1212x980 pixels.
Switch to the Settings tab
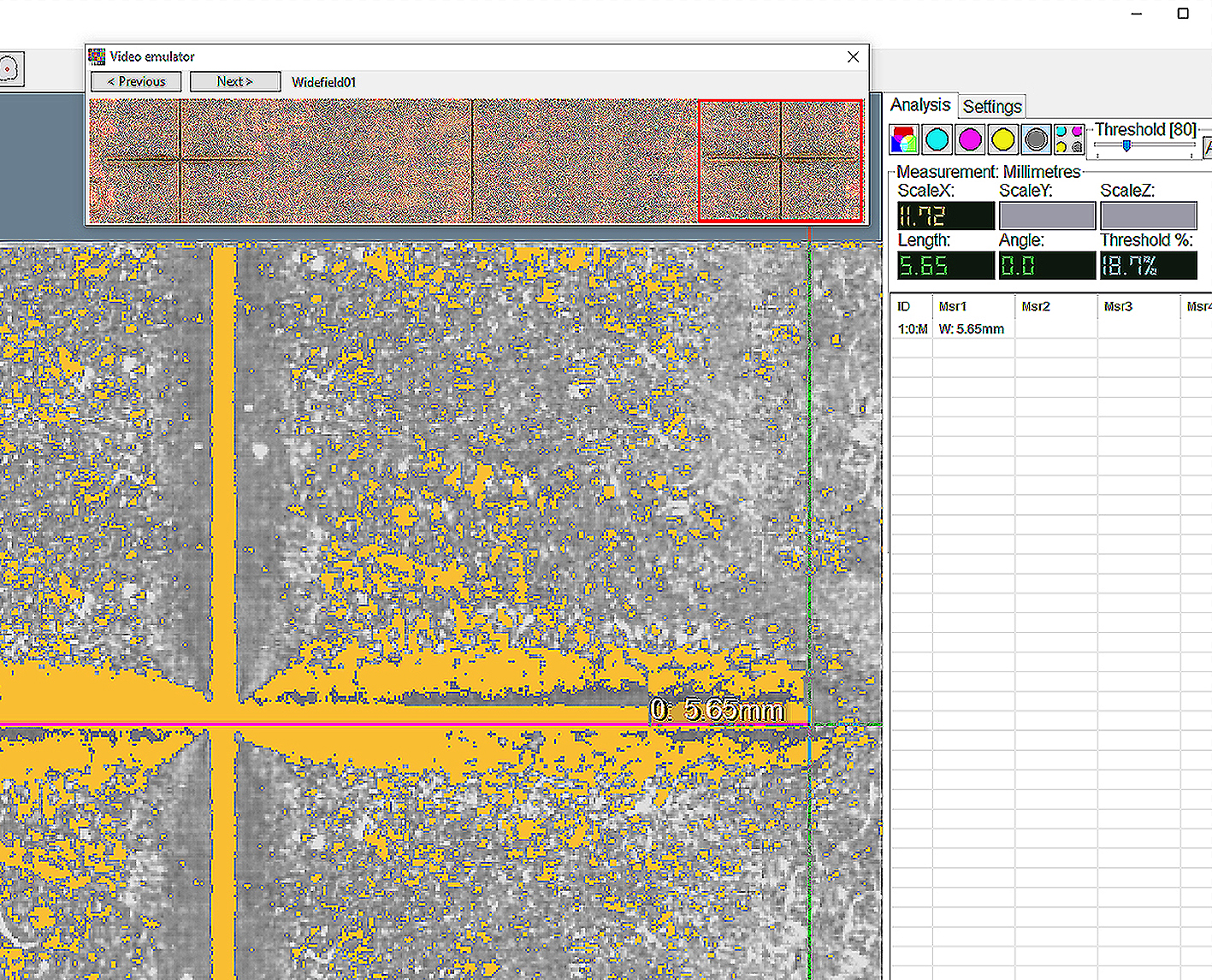pos(991,106)
